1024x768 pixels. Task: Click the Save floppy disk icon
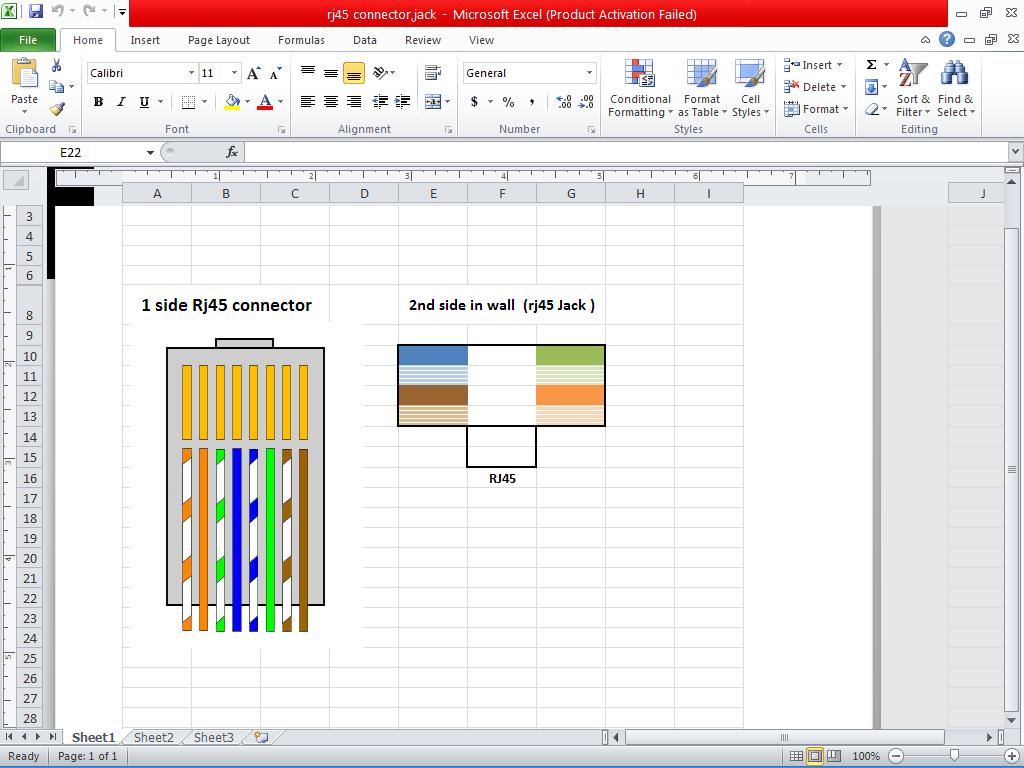[35, 11]
